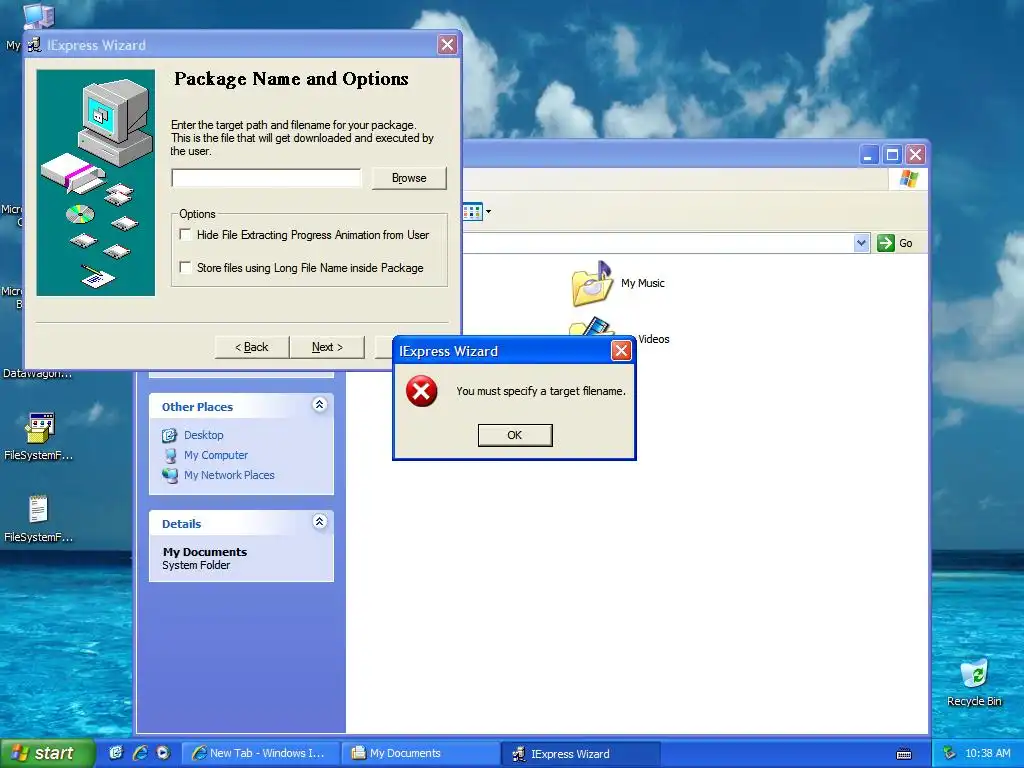The height and width of the screenshot is (768, 1024).
Task: Click My Documents text in Details panel
Action: [x=204, y=552]
